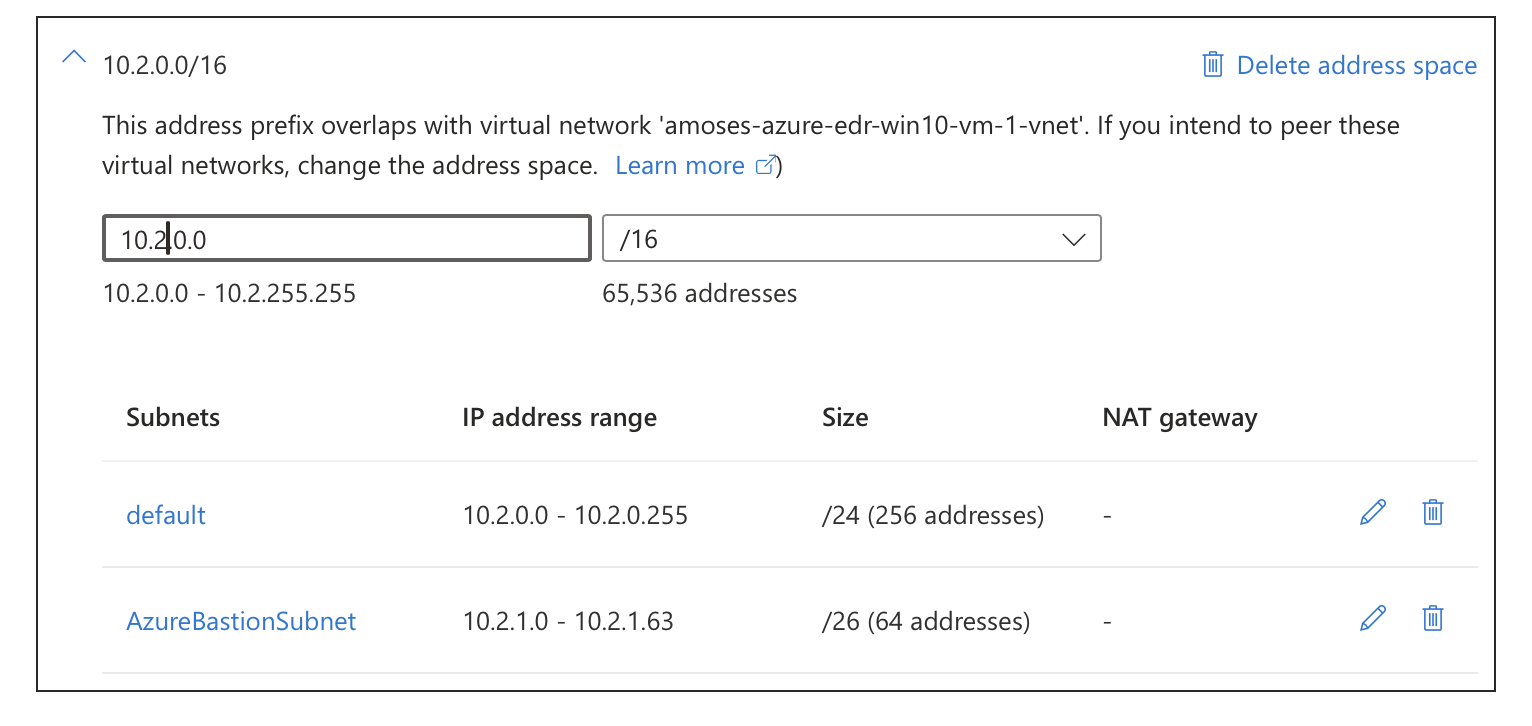The height and width of the screenshot is (726, 1532).
Task: Click the Learn more link
Action: coord(680,166)
